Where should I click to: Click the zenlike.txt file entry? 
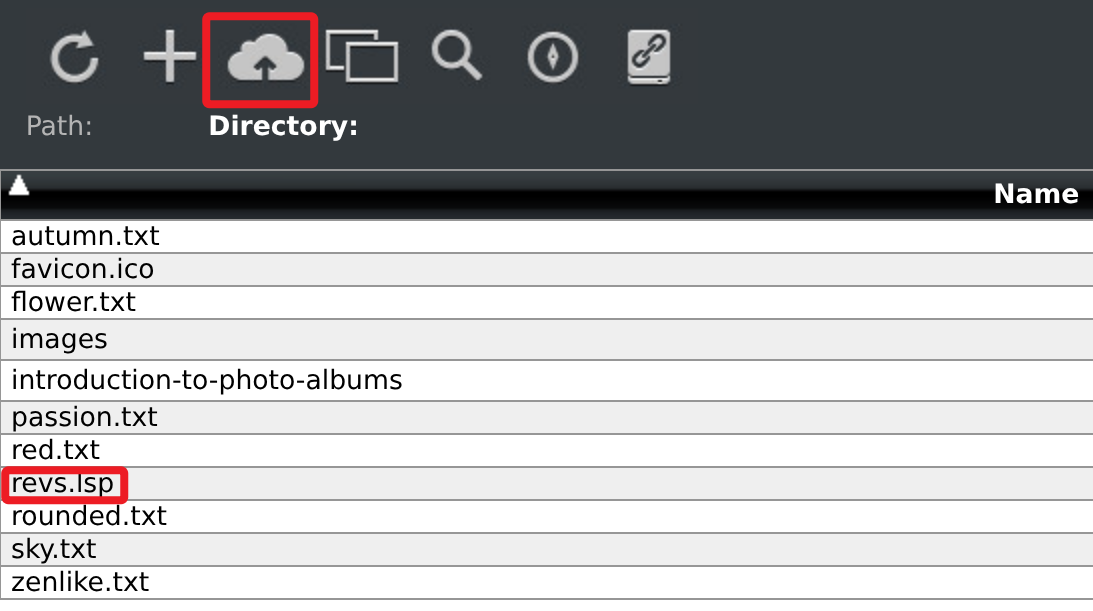point(80,582)
